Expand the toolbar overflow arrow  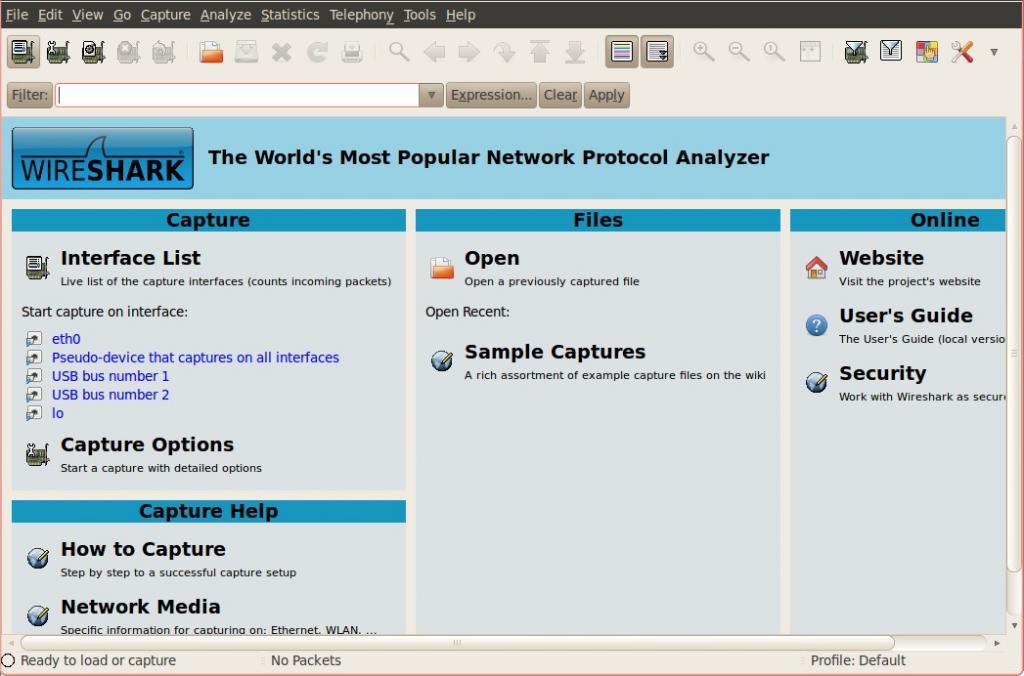994,52
